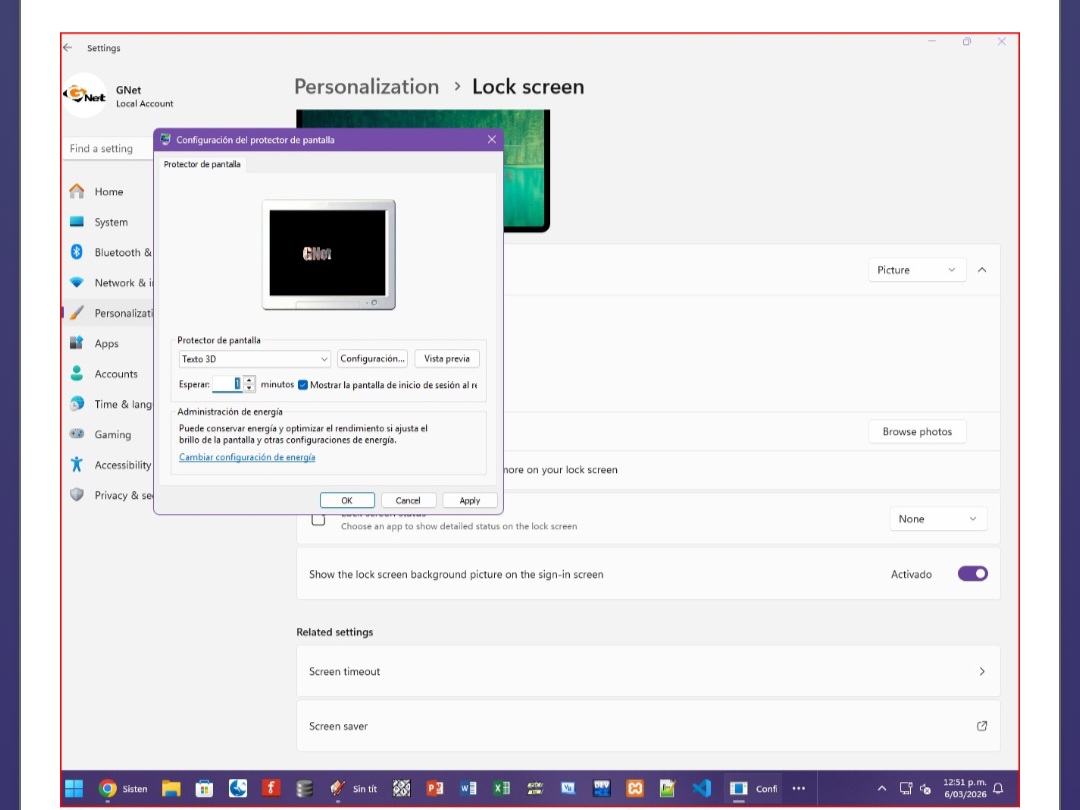Follow 'Cambiar configuración de energía' link
The width and height of the screenshot is (1080, 810).
tap(247, 457)
